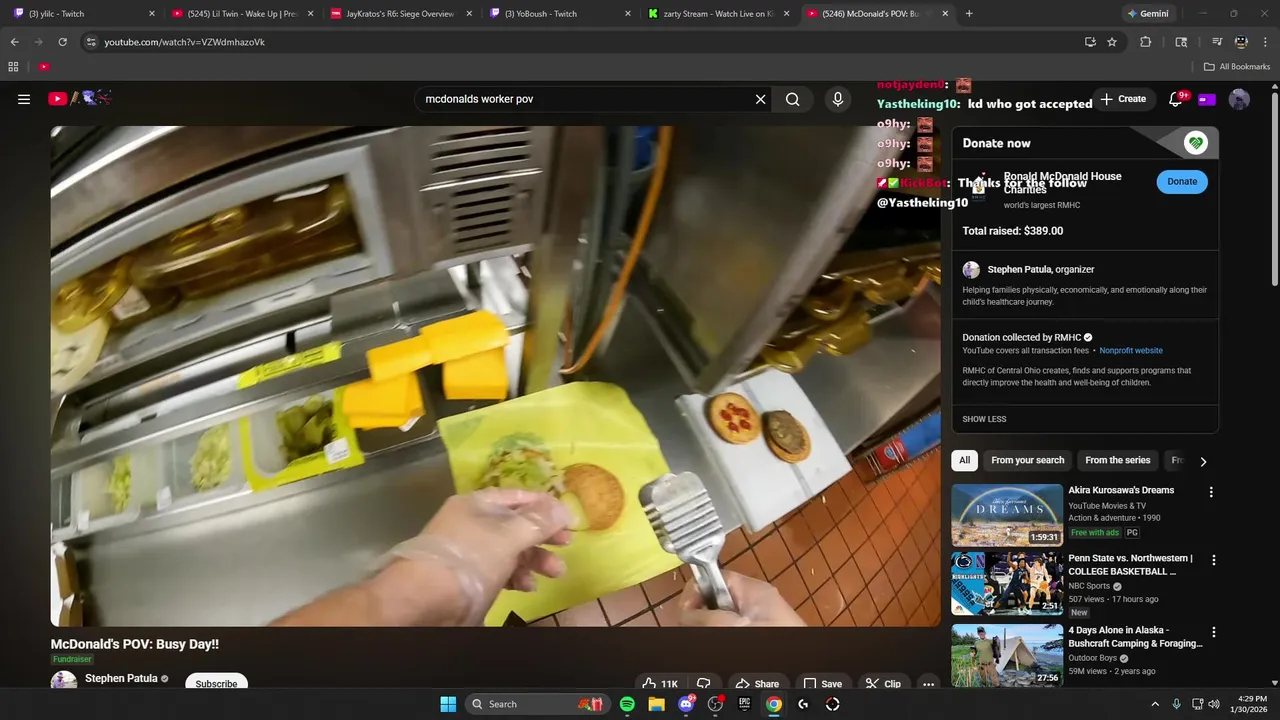Subscribe to Stephen Patula
The width and height of the screenshot is (1280, 720).
click(216, 684)
